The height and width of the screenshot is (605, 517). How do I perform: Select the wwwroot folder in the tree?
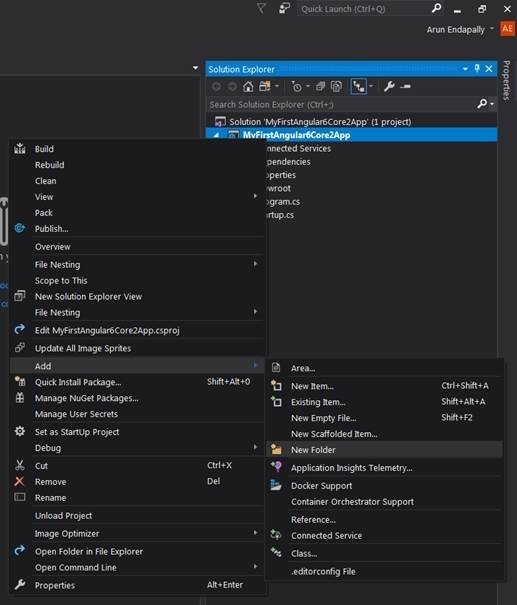pyautogui.click(x=279, y=188)
